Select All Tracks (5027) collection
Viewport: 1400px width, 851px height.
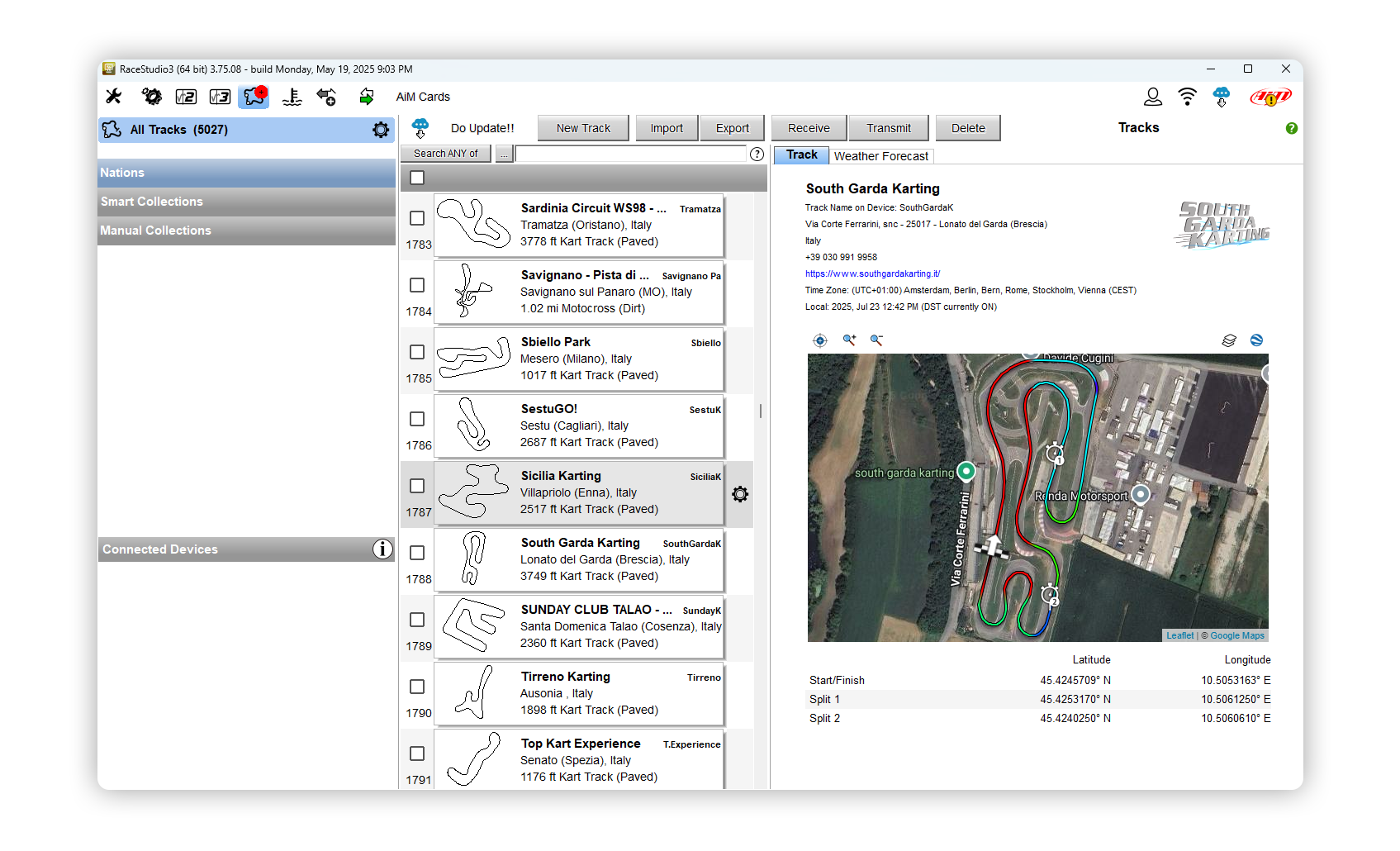pos(246,130)
